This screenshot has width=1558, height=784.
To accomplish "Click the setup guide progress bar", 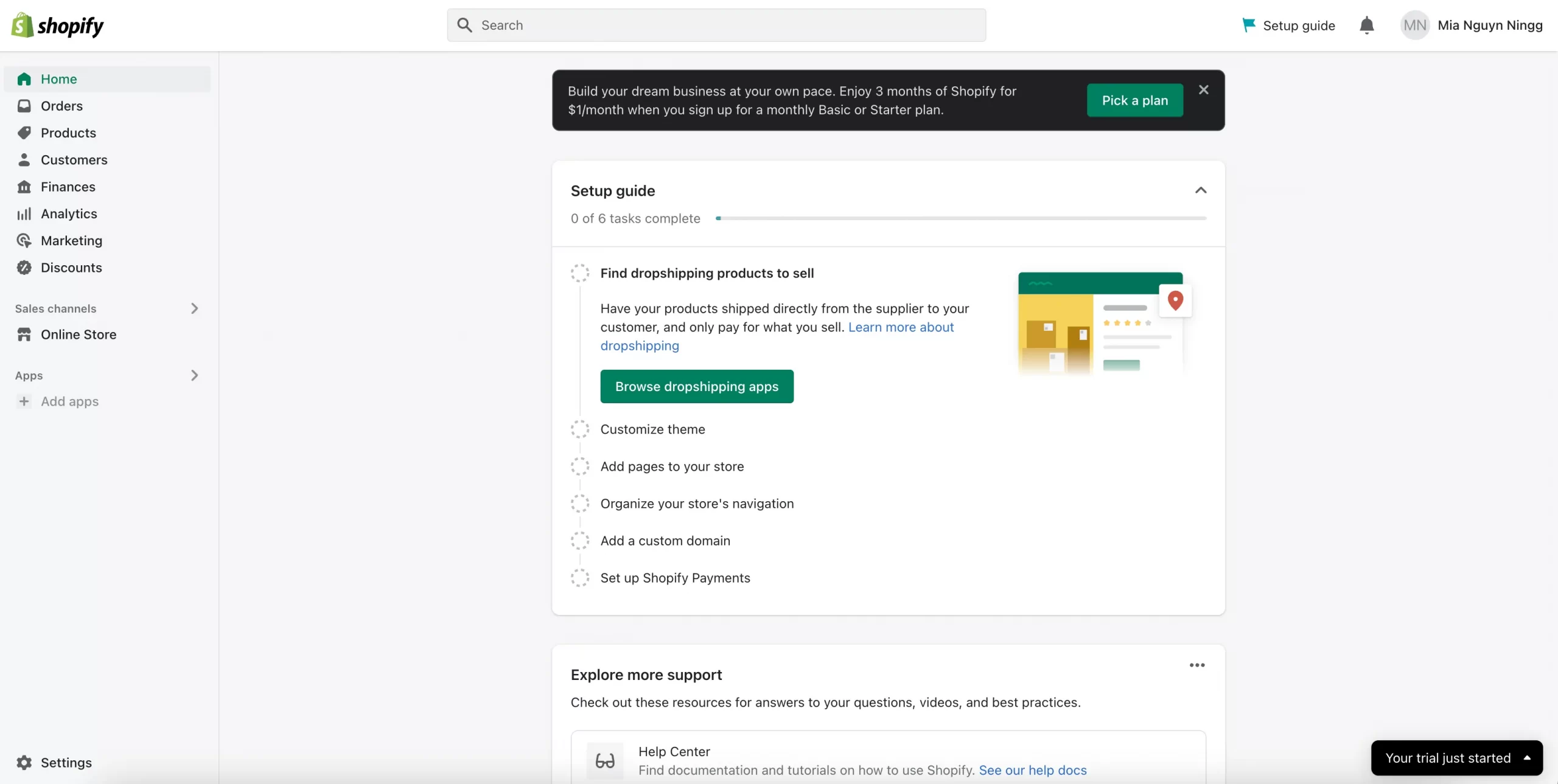I will click(x=961, y=219).
